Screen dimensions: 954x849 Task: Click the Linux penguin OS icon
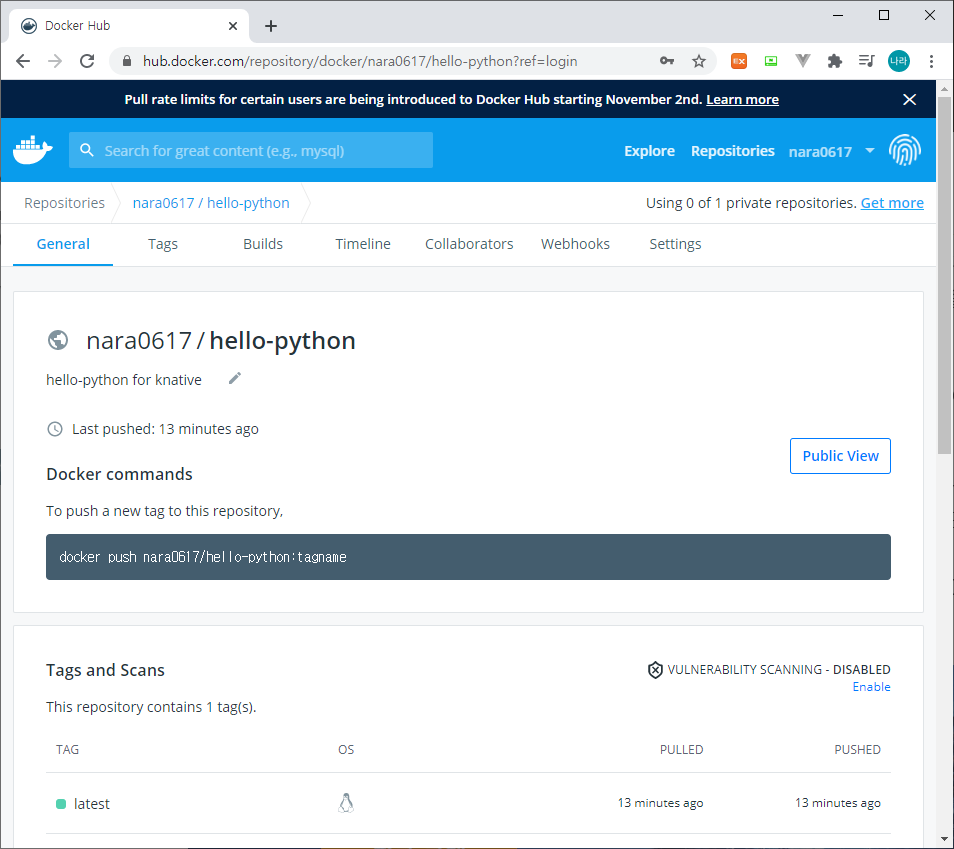pos(346,803)
